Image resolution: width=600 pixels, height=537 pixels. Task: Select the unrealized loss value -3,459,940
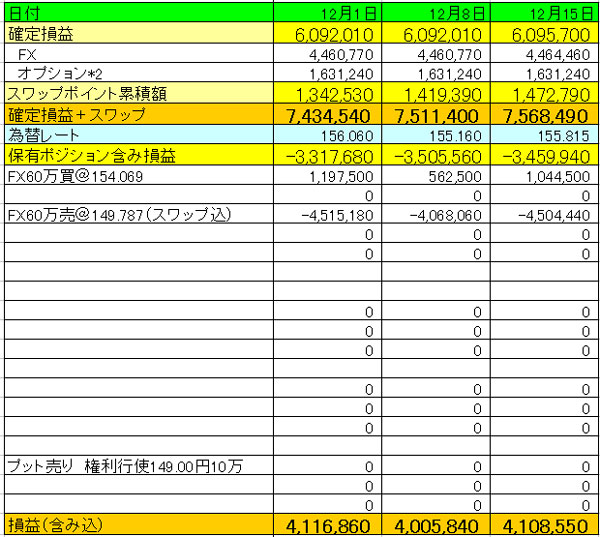pyautogui.click(x=545, y=155)
